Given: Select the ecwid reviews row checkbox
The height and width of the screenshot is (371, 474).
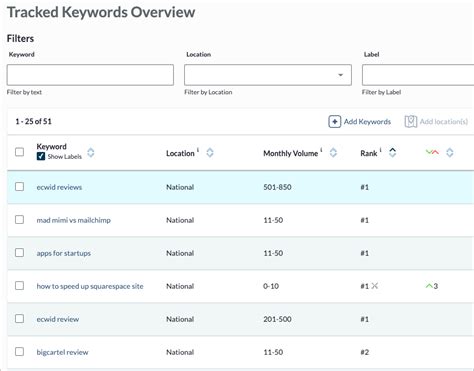Looking at the screenshot, I should coord(19,187).
